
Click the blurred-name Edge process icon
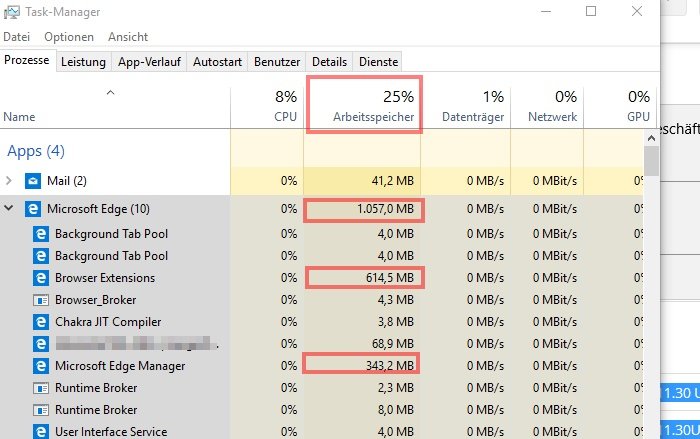(x=41, y=343)
